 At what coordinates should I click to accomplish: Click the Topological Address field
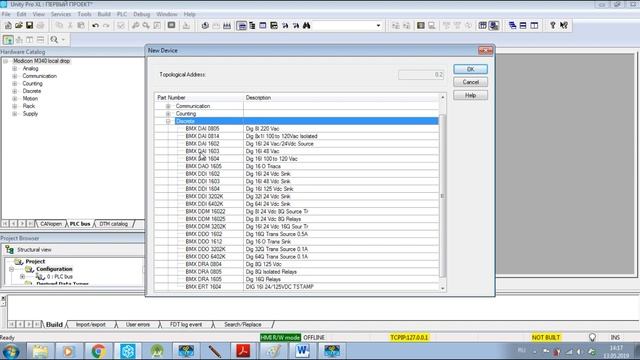click(x=421, y=75)
